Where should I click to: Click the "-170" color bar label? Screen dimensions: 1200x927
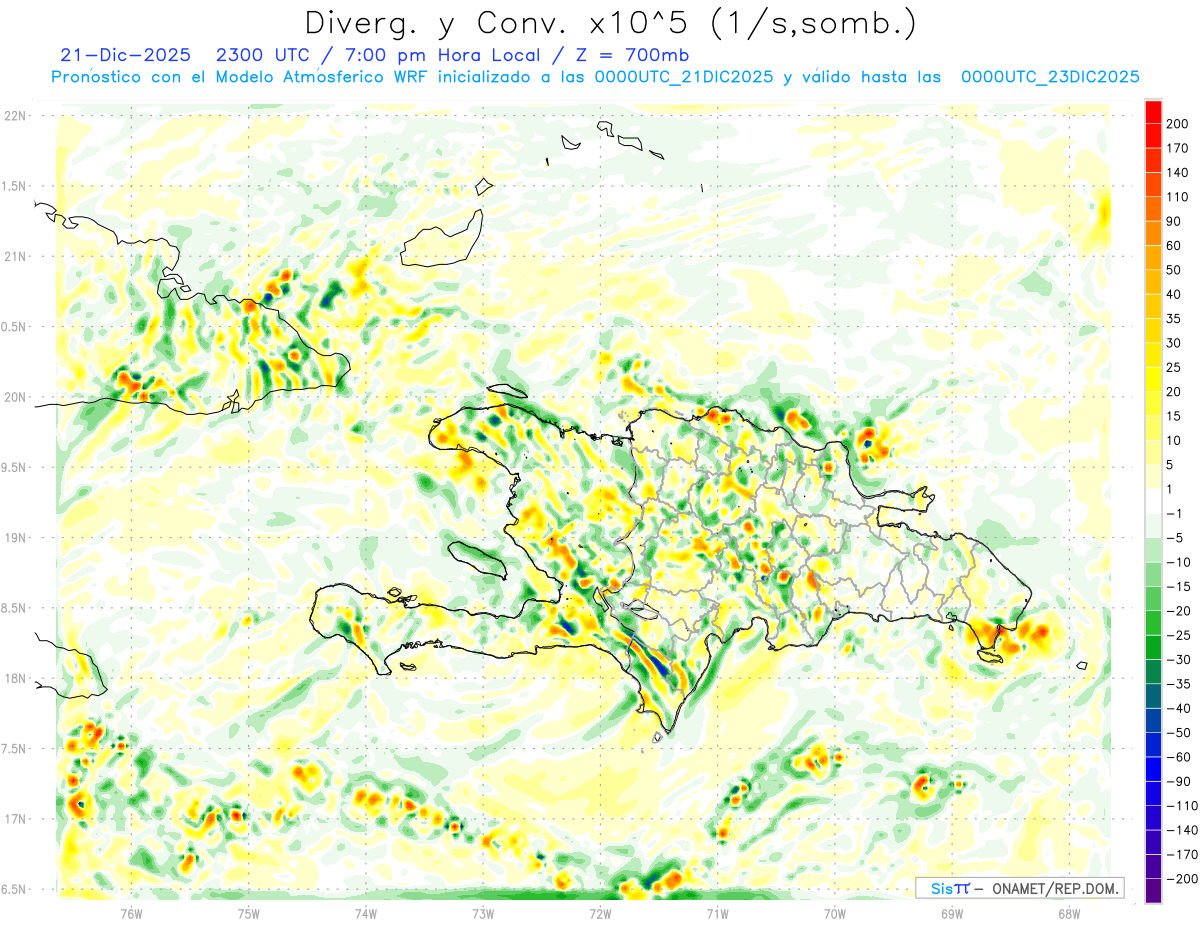click(x=1182, y=854)
